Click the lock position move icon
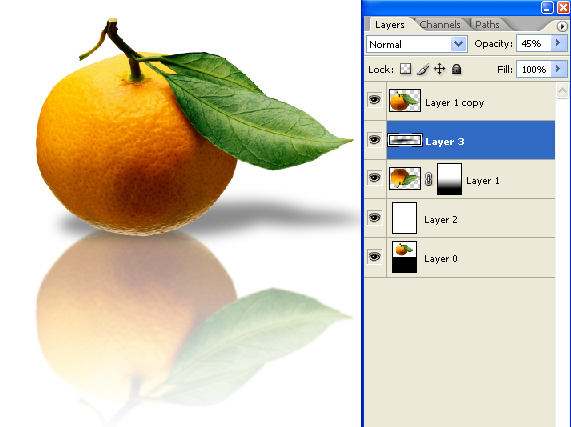 [440, 69]
